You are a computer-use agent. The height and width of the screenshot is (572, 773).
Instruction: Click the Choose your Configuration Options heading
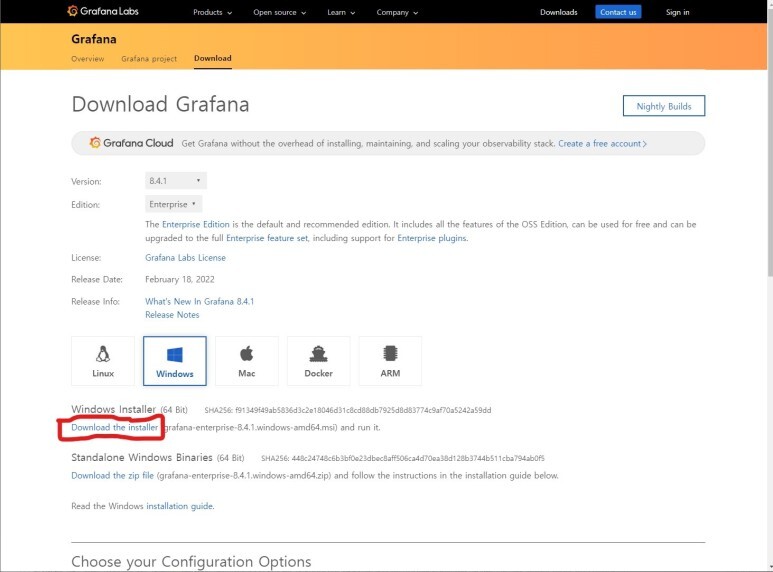(191, 562)
